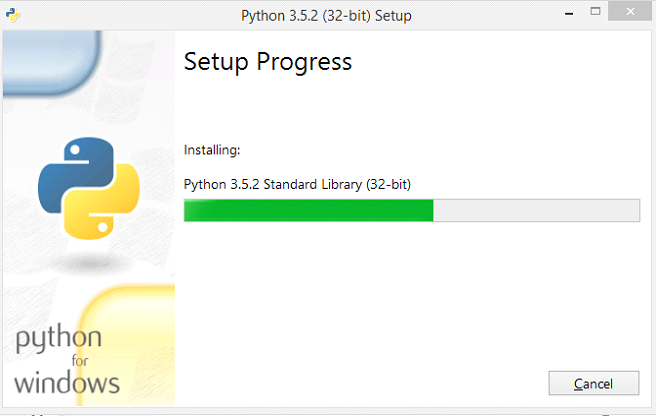656x416 pixels.
Task: Click the green filled part of the progress bar
Action: click(309, 210)
